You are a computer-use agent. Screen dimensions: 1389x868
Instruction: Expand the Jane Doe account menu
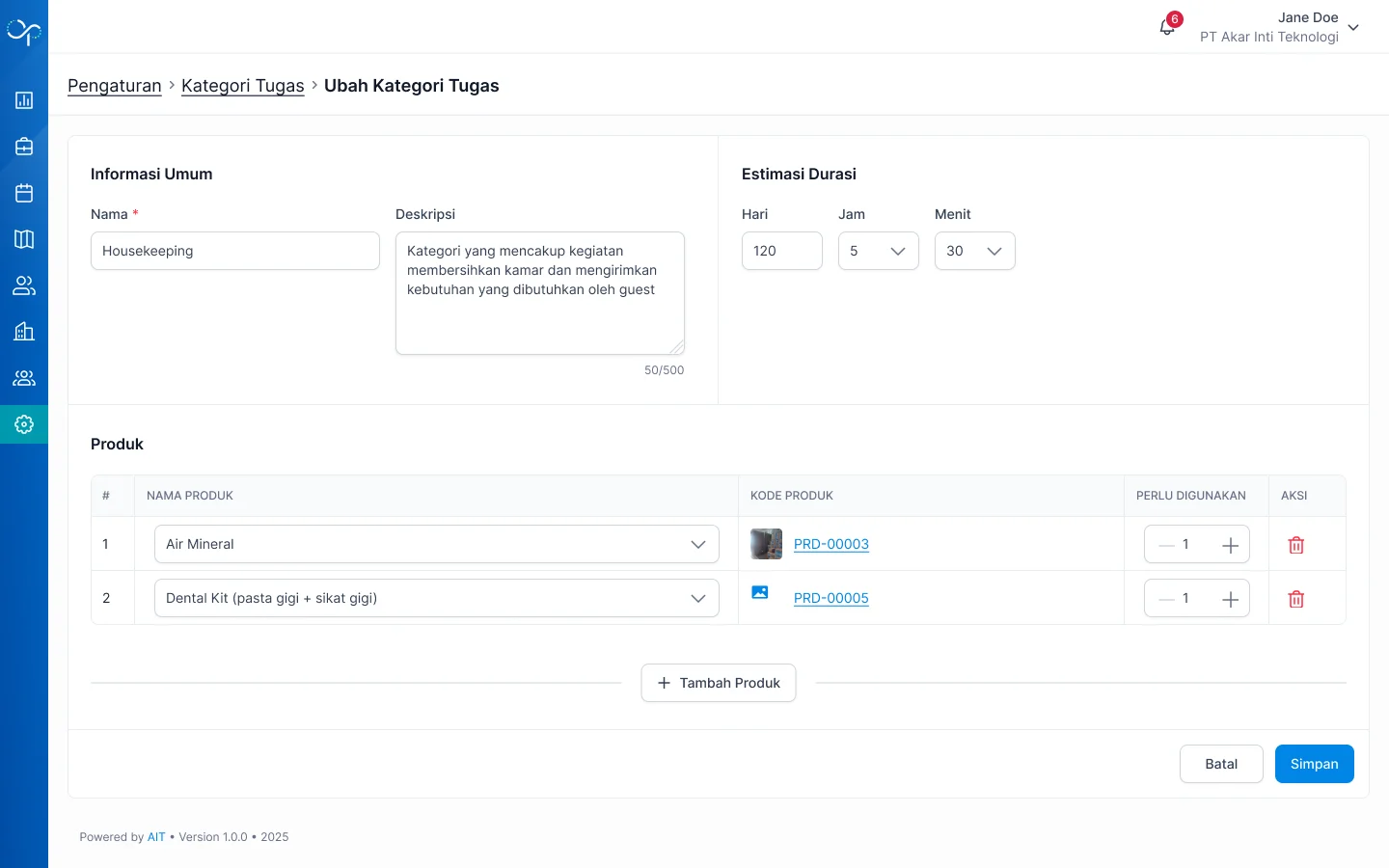[1353, 27]
